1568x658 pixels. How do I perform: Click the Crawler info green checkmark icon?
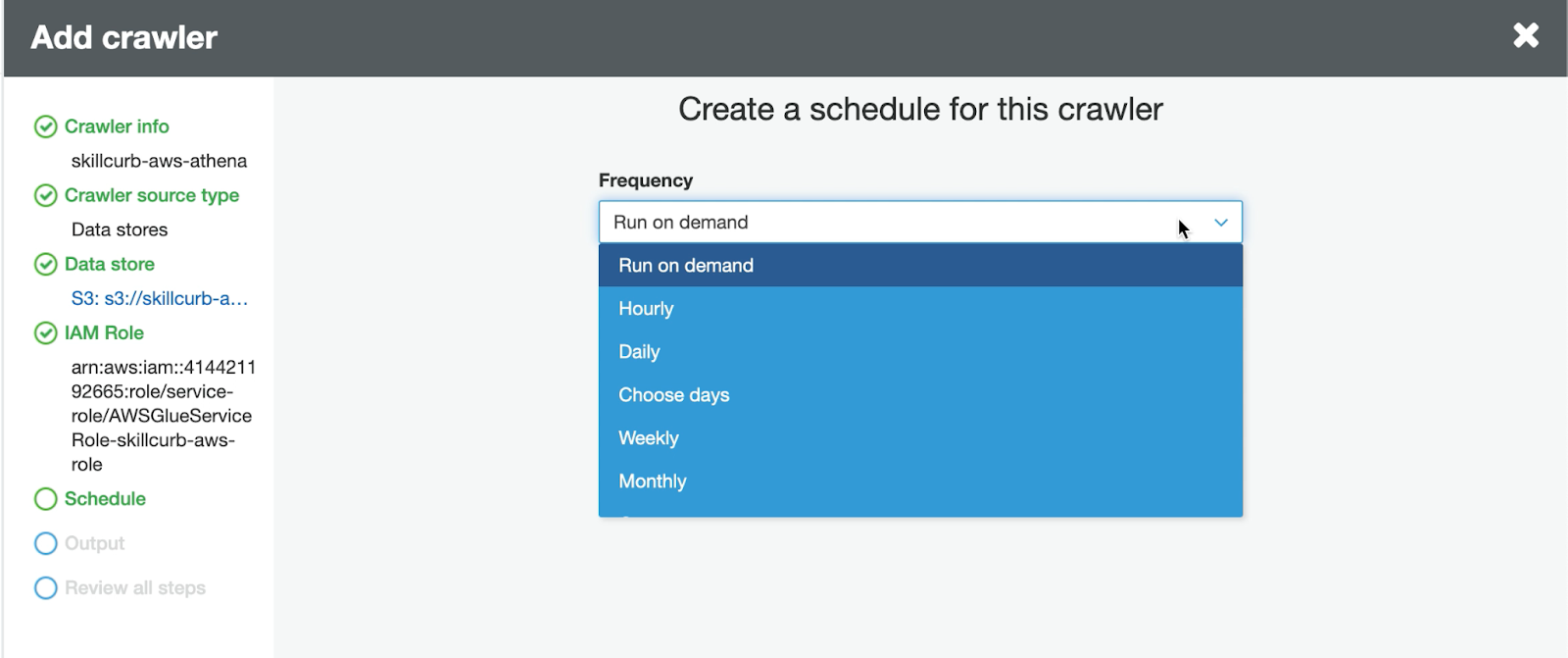tap(45, 127)
